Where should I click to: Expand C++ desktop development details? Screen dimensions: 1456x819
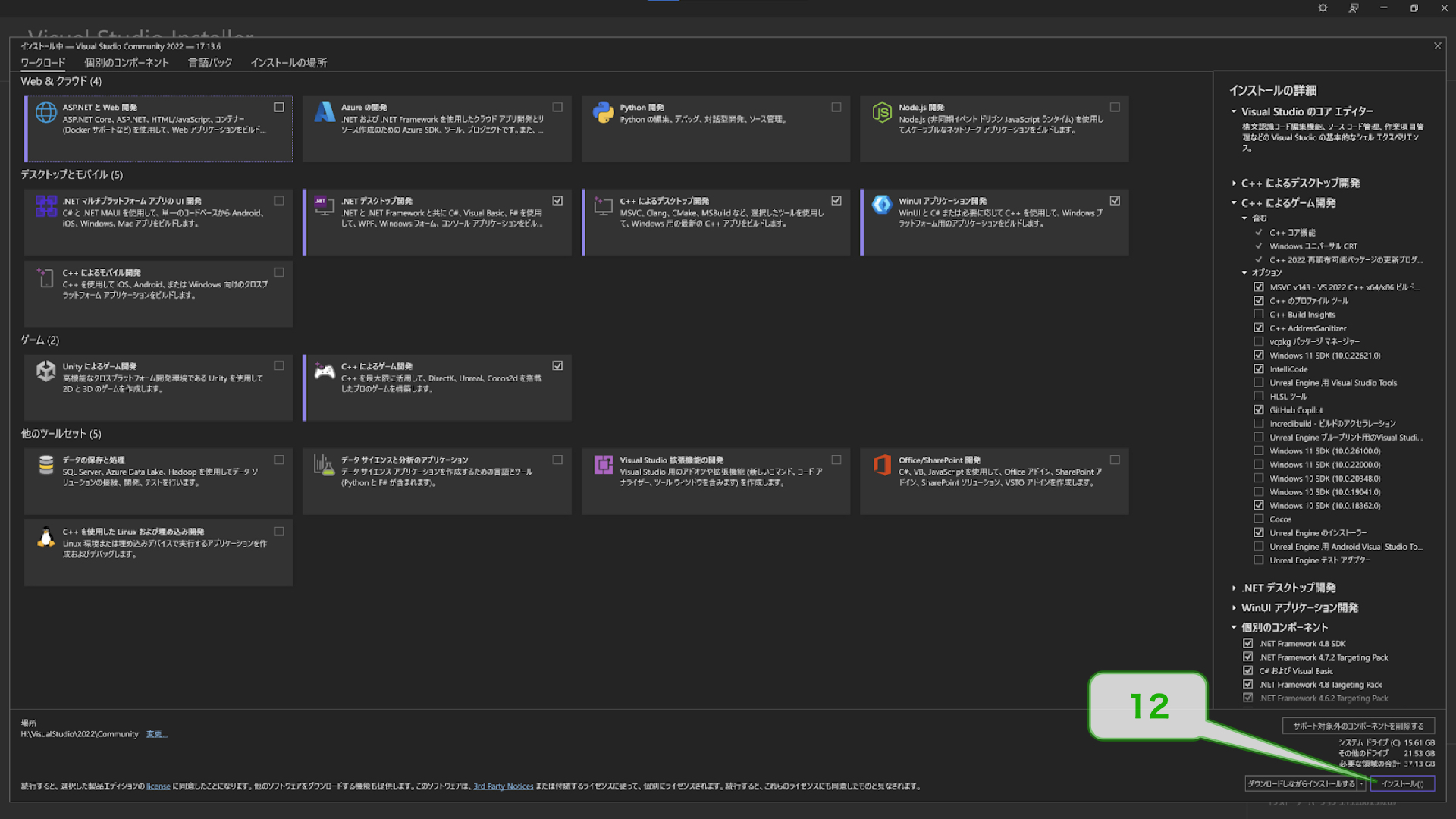[1234, 183]
